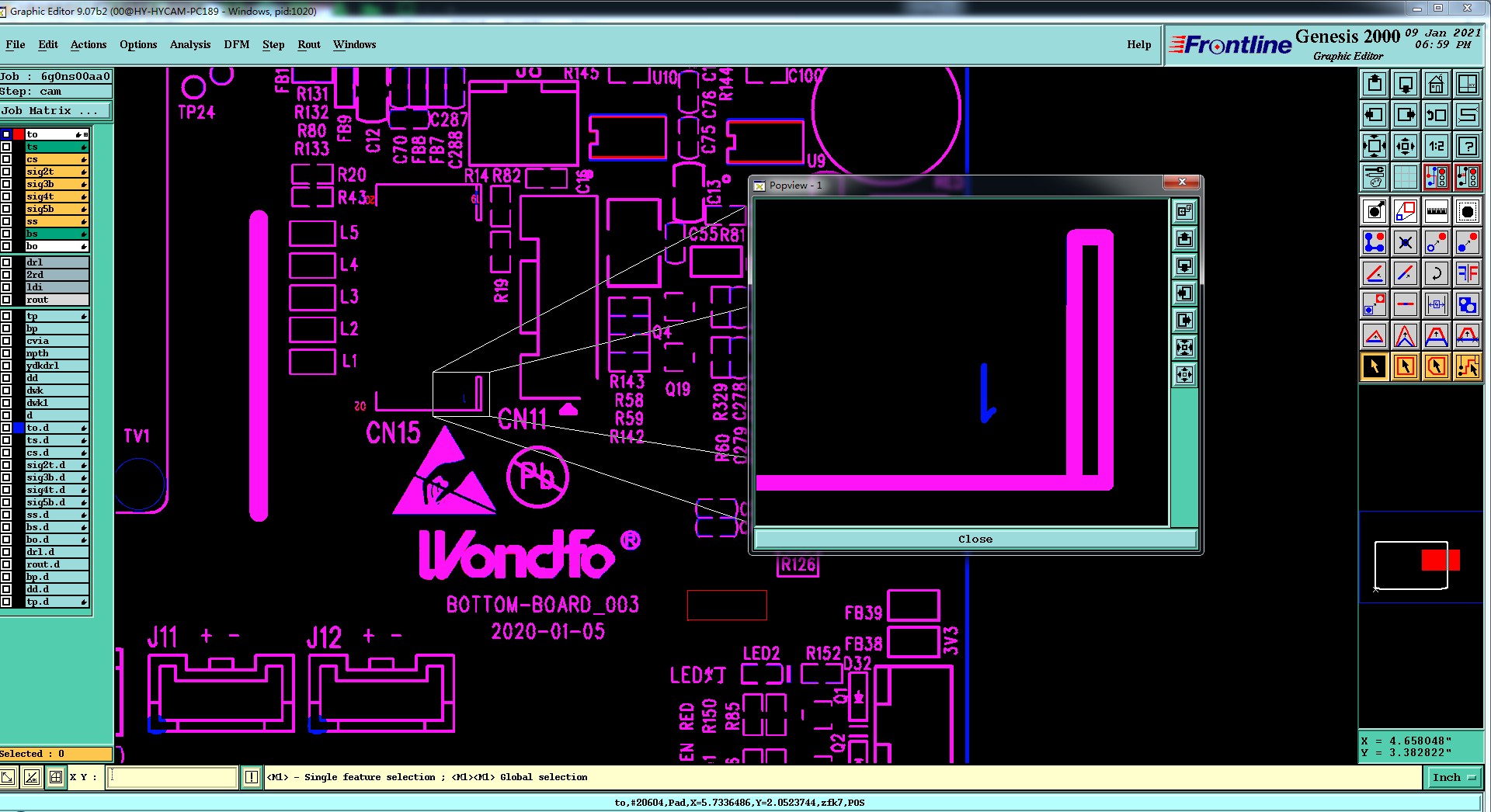The width and height of the screenshot is (1491, 812).
Task: Click the delete feature X icon
Action: [x=1406, y=242]
